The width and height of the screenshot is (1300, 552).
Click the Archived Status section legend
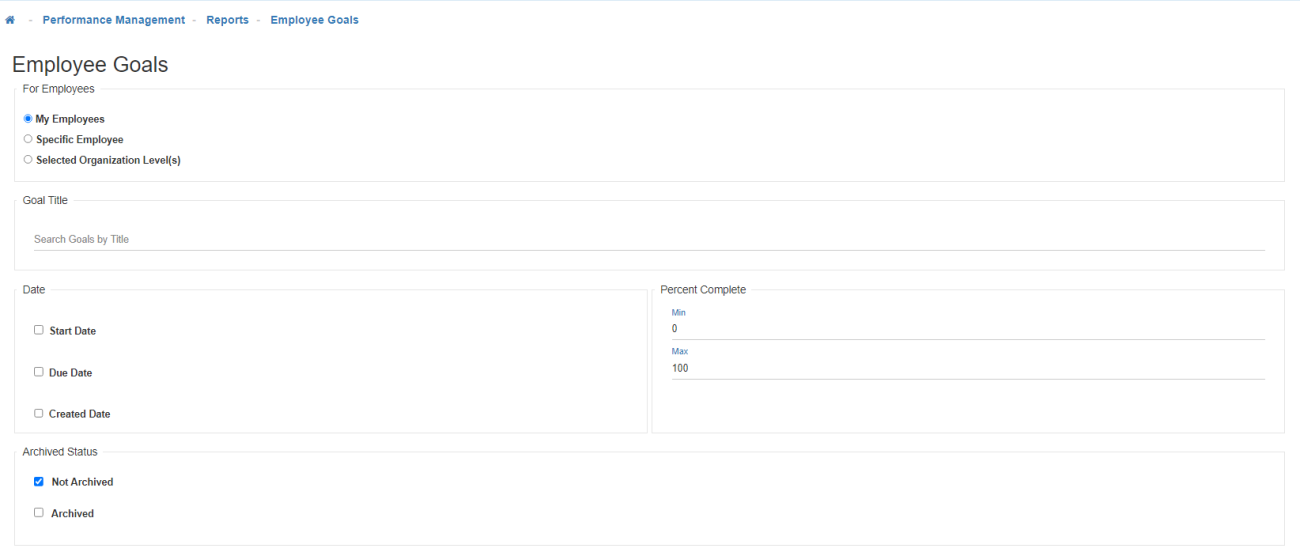click(x=60, y=452)
